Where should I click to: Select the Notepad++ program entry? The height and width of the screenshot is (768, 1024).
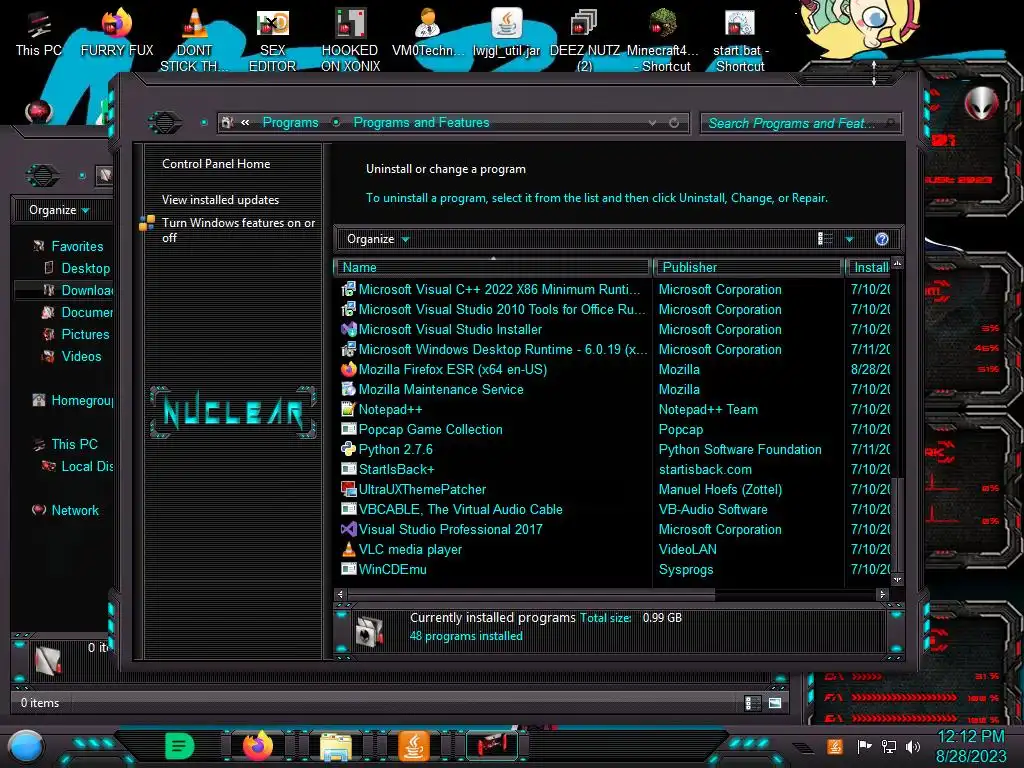[x=390, y=409]
